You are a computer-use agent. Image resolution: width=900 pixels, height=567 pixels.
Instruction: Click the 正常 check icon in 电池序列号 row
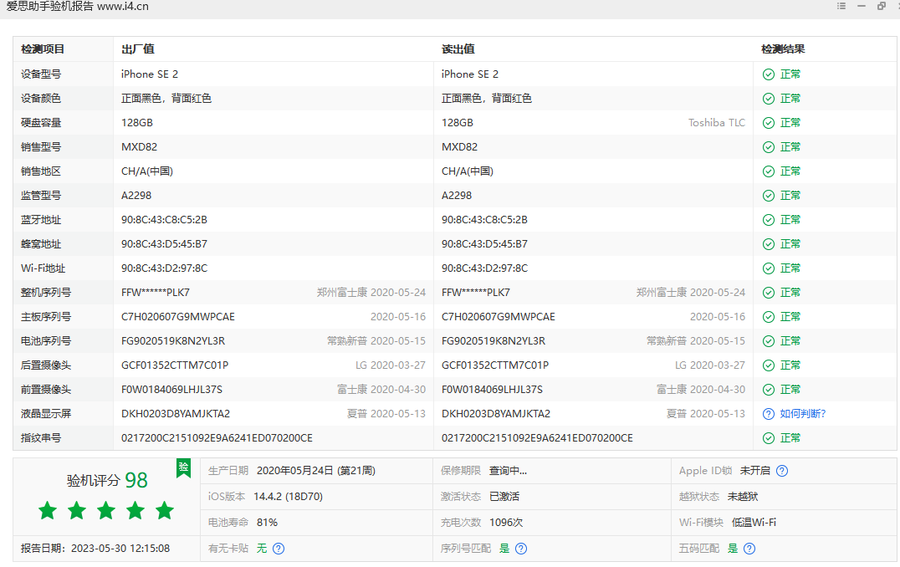point(769,341)
